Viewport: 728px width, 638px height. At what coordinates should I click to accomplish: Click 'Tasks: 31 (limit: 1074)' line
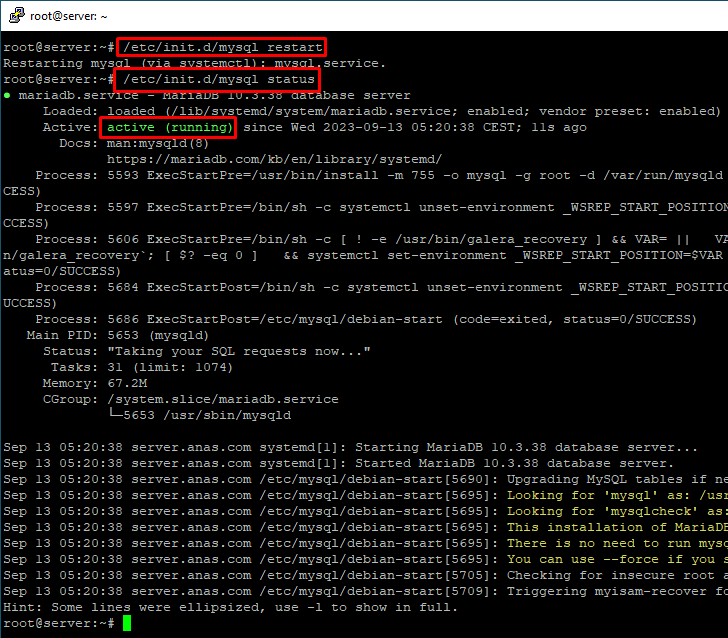coord(142,367)
